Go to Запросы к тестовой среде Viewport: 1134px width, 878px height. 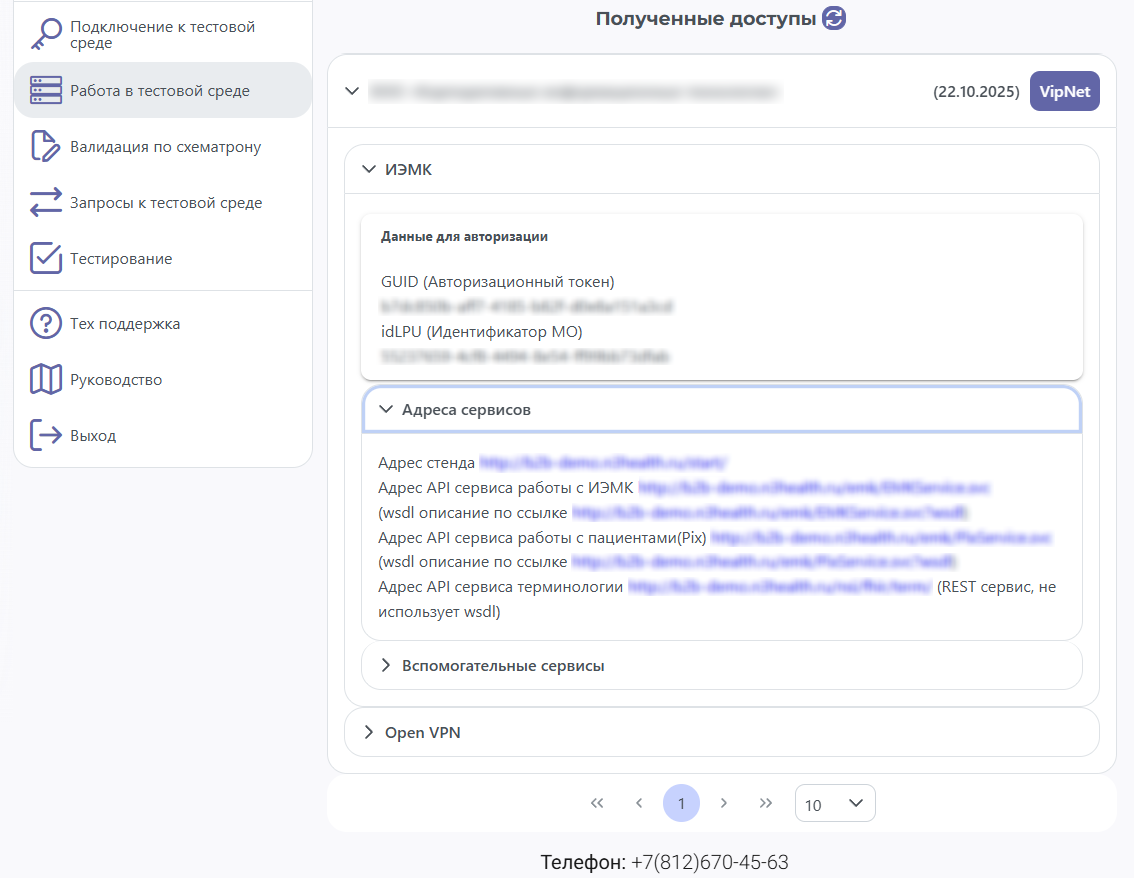[x=163, y=203]
